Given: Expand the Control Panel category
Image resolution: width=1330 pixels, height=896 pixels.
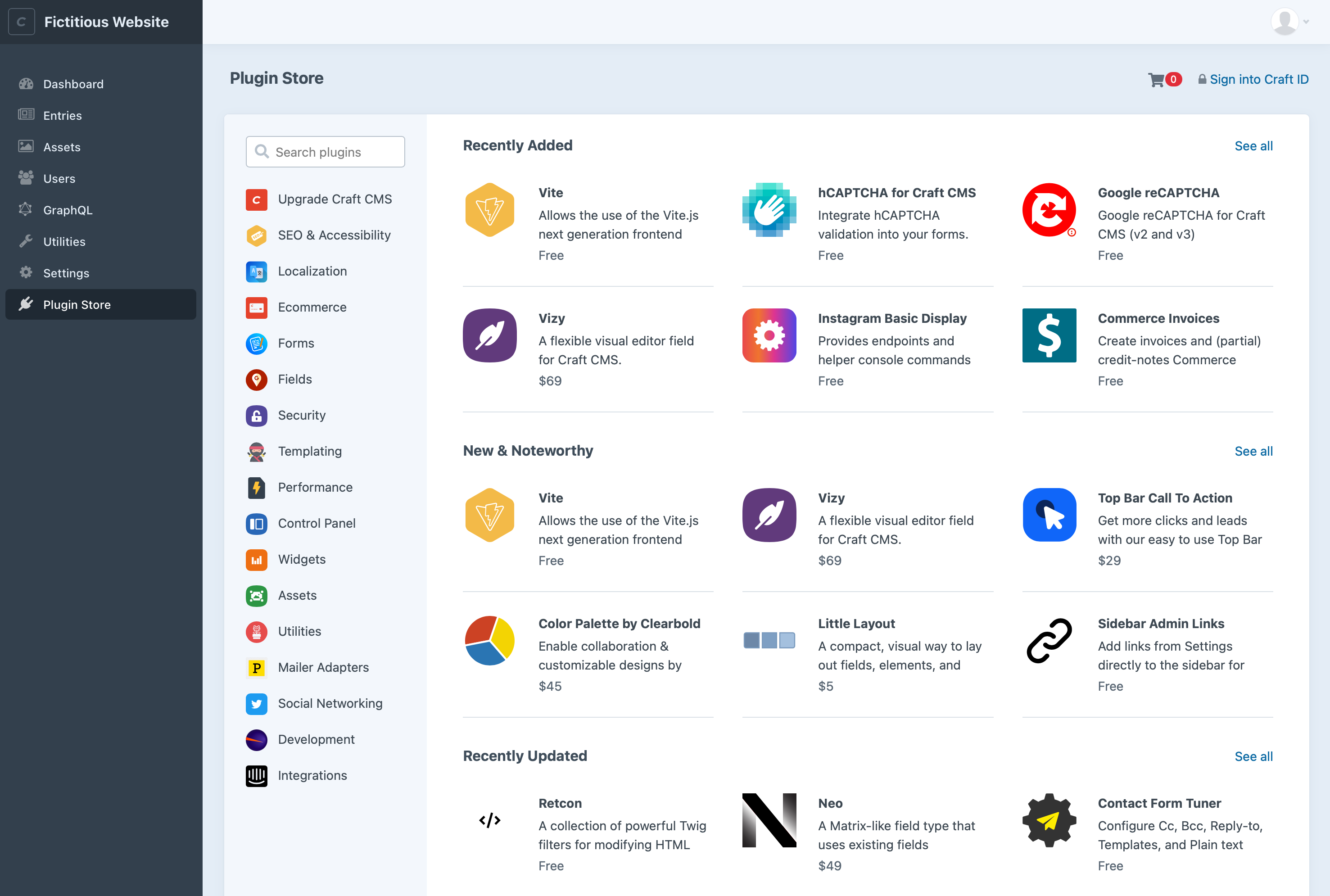Looking at the screenshot, I should pos(318,523).
